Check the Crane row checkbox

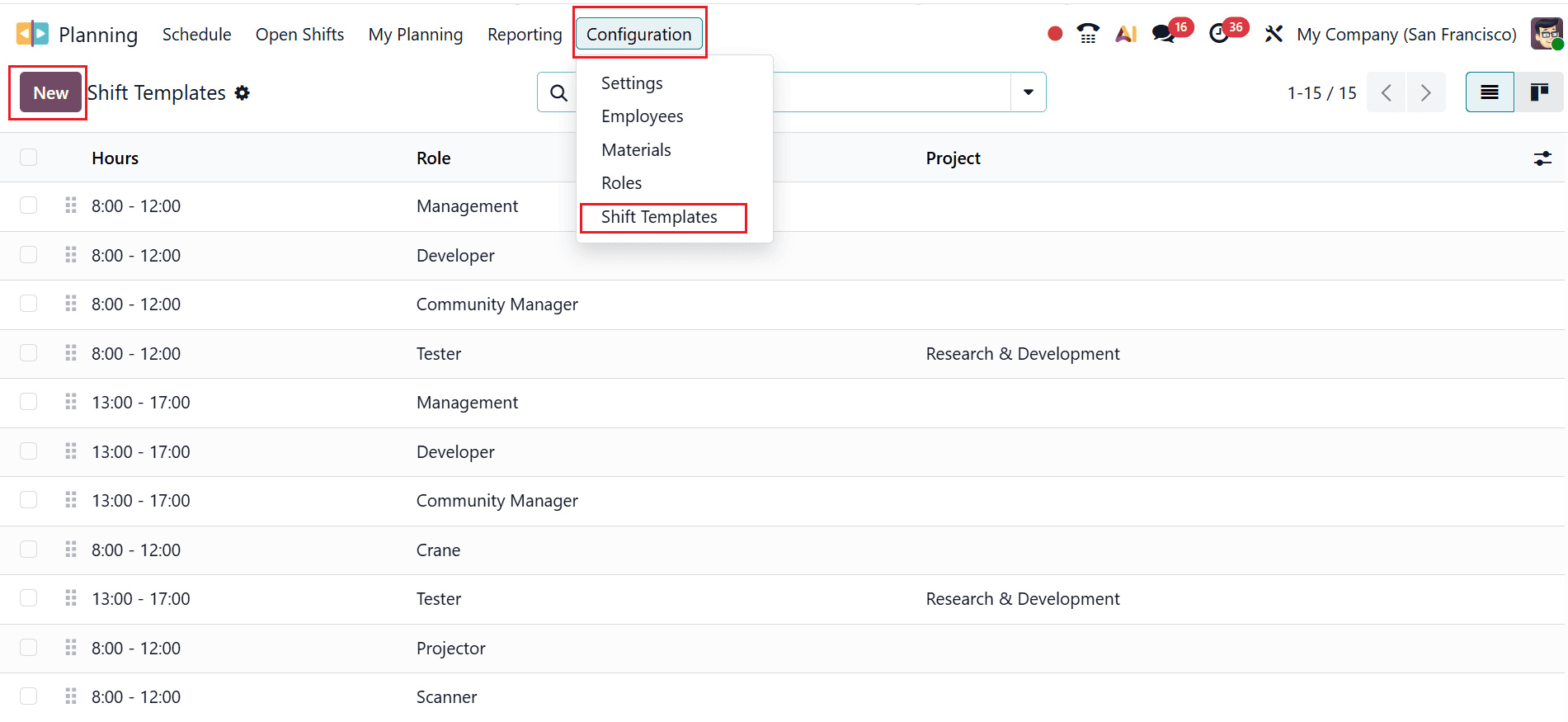tap(29, 549)
